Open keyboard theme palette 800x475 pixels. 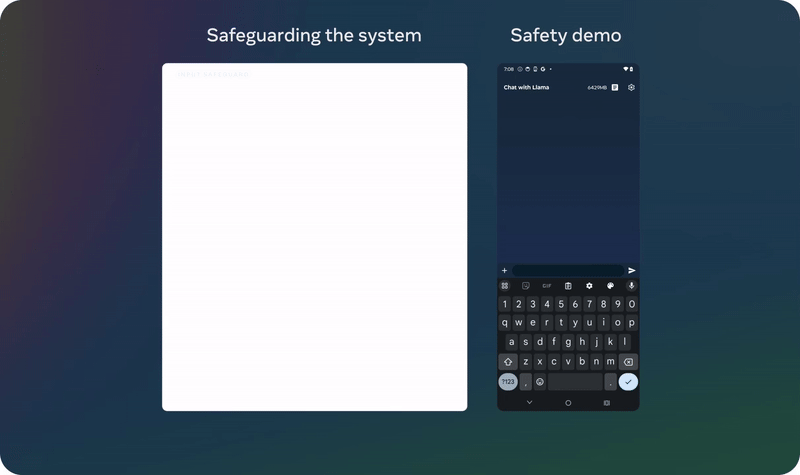610,286
